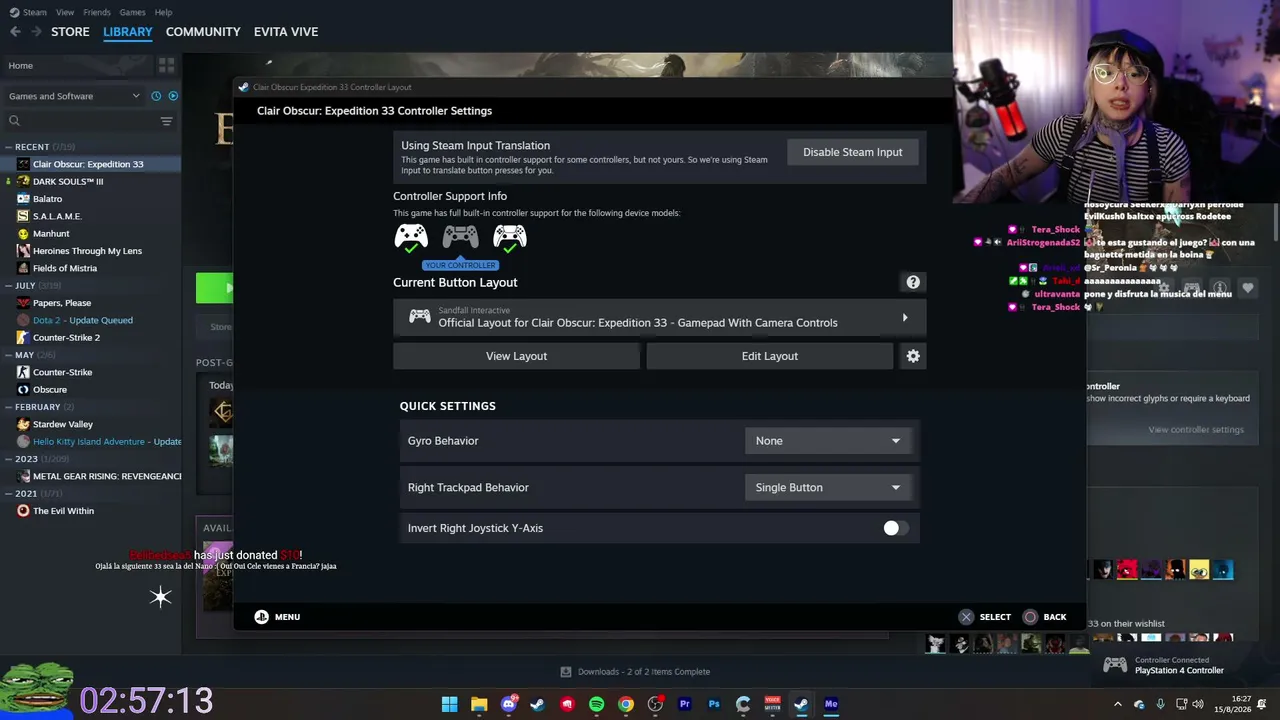
Task: Open the library grid view icon beside Home
Action: click(x=166, y=66)
